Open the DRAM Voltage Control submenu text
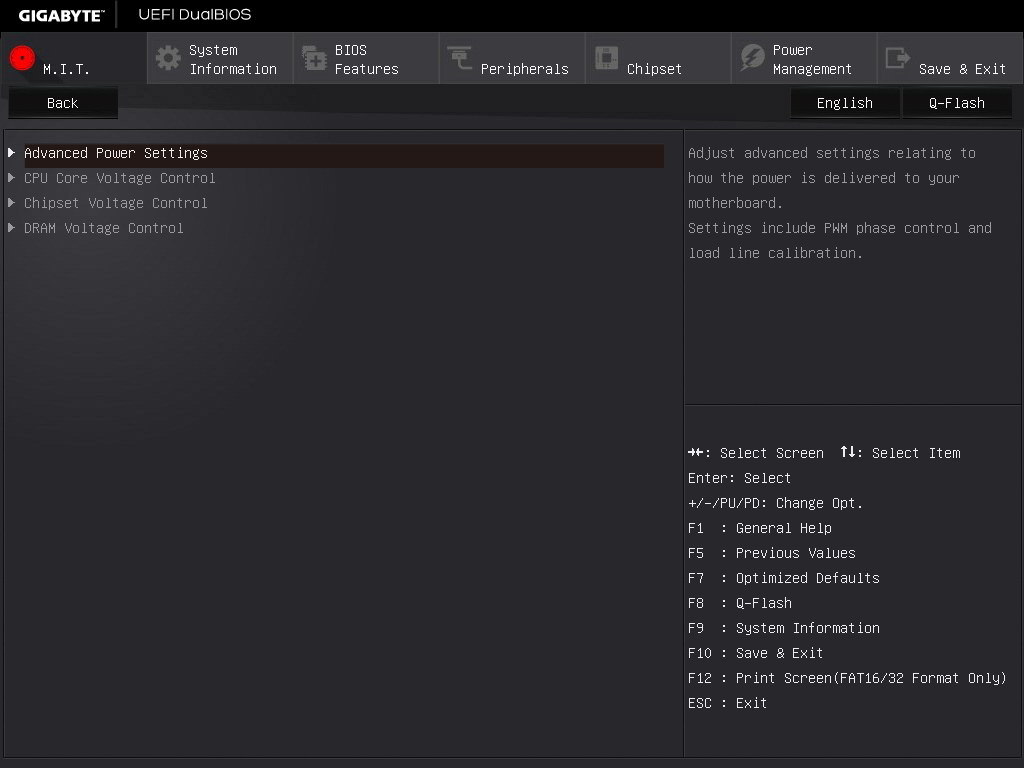The image size is (1024, 768). pos(104,228)
